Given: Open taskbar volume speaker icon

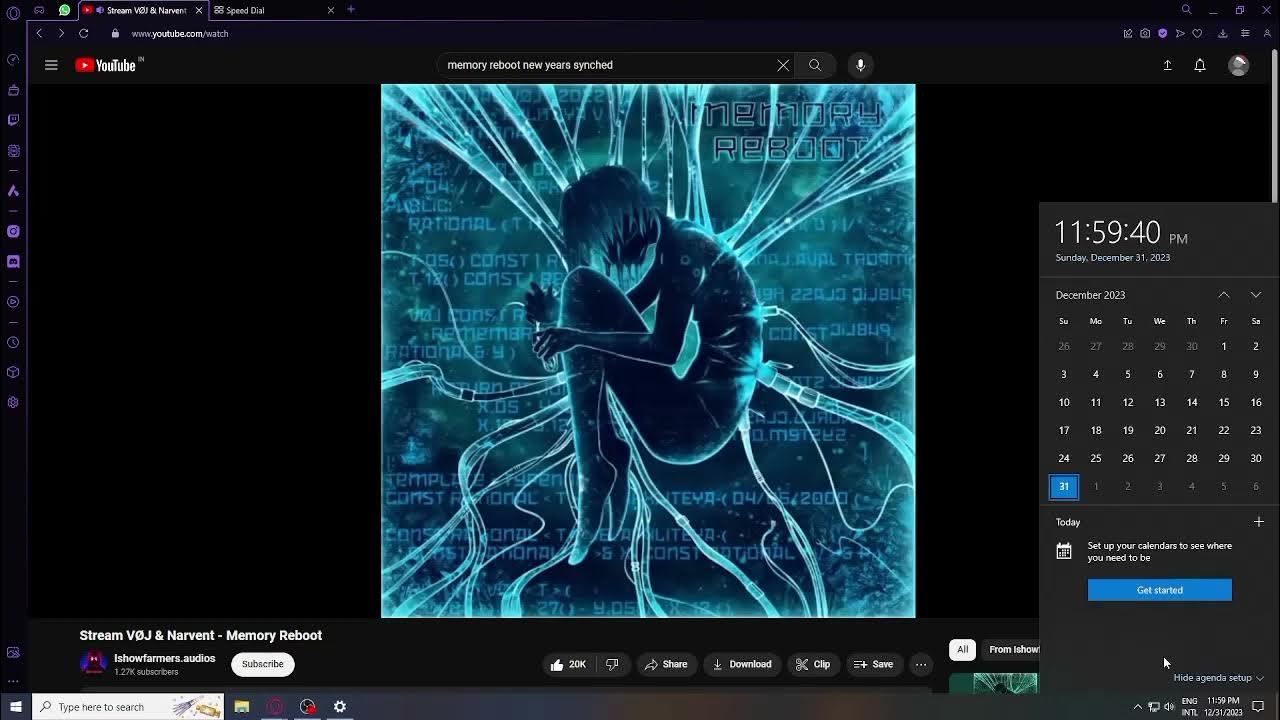Looking at the screenshot, I should [1169, 707].
